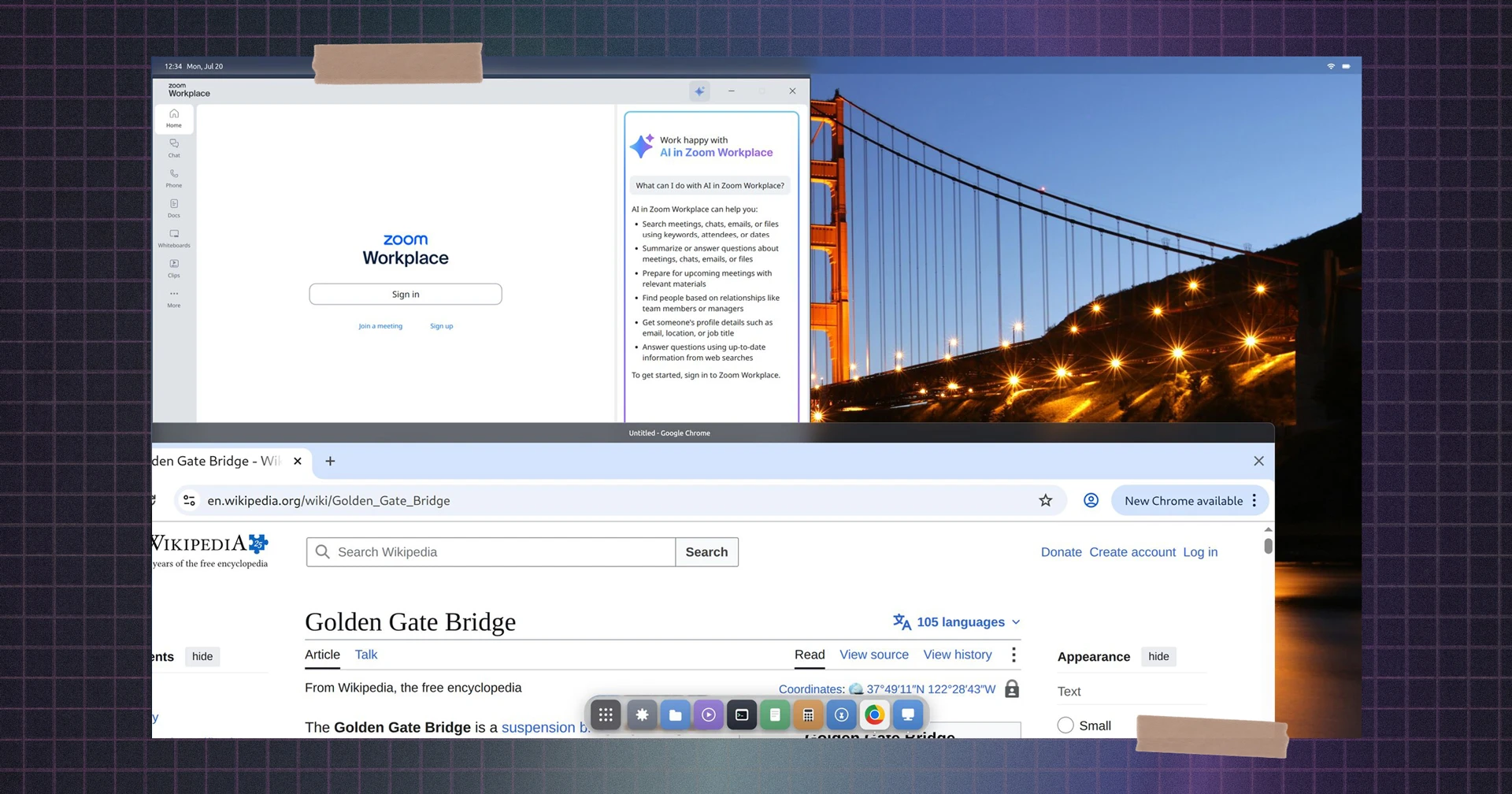Click the Donate link on Wikipedia
The image size is (1512, 794).
(x=1061, y=552)
